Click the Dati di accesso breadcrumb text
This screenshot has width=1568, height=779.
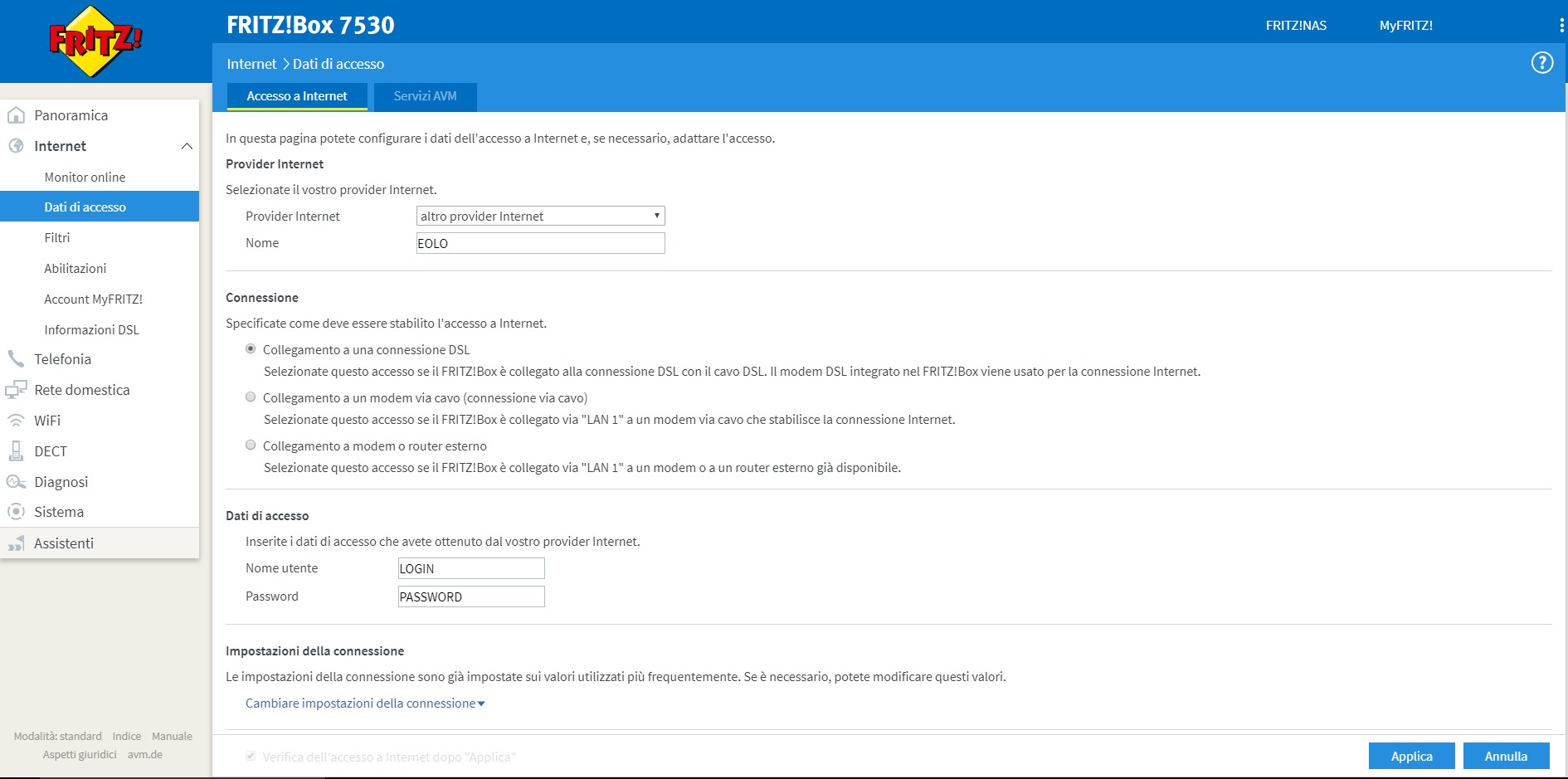[338, 64]
